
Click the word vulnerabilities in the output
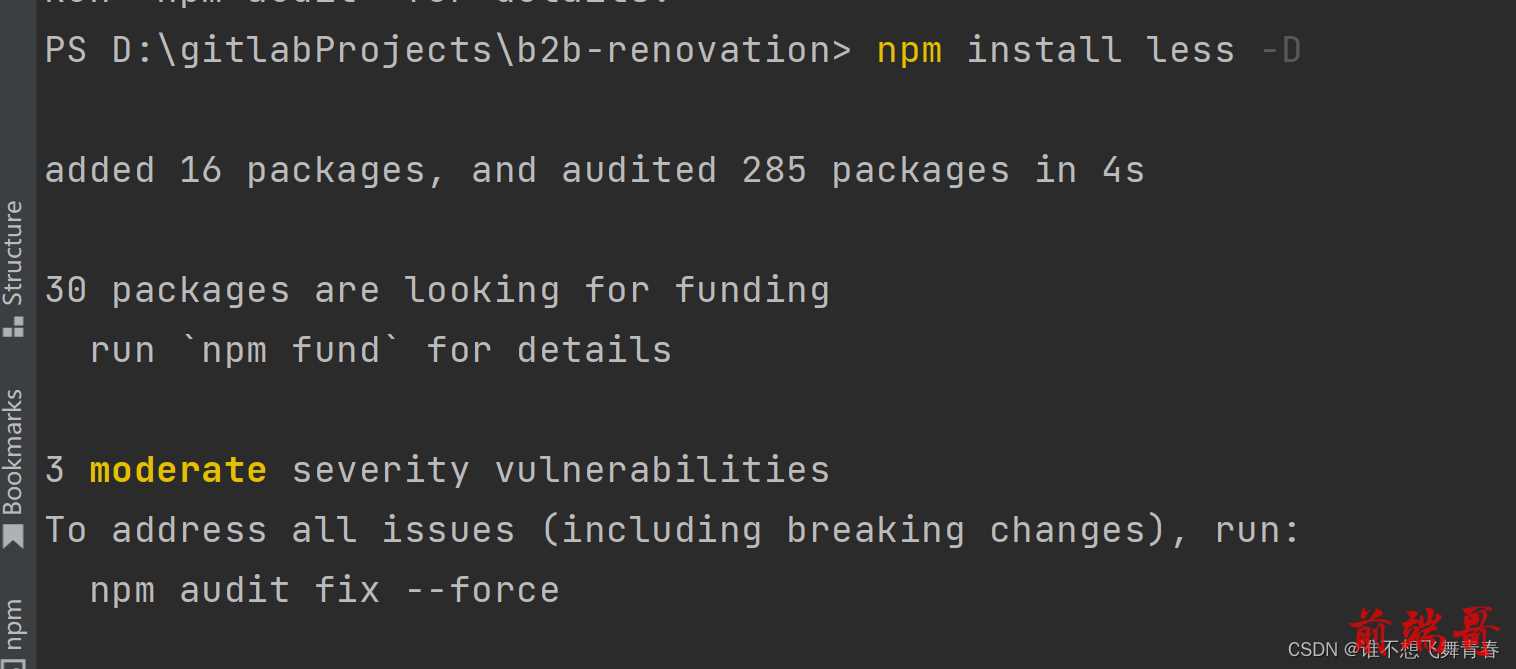click(662, 470)
